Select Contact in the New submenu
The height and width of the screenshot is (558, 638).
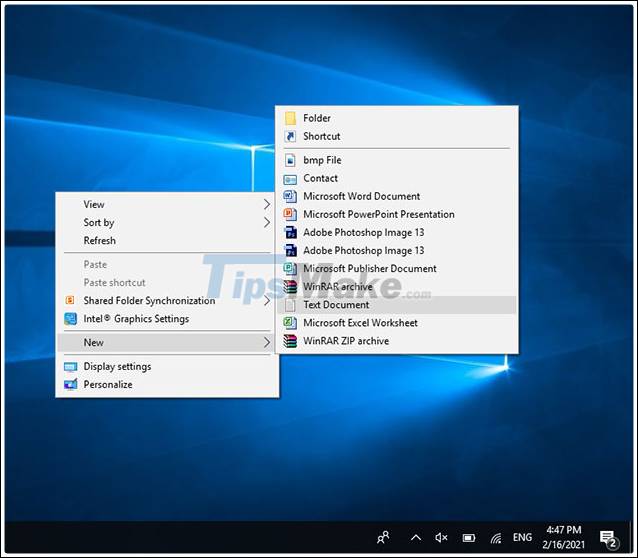pos(397,178)
